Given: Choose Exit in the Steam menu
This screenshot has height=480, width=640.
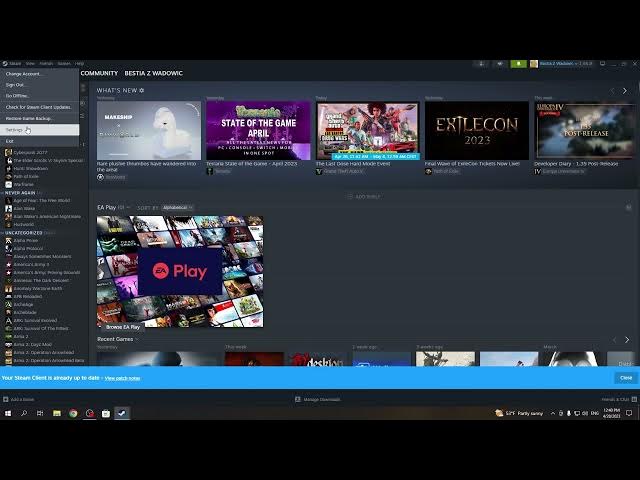Looking at the screenshot, I should pyautogui.click(x=39, y=141).
